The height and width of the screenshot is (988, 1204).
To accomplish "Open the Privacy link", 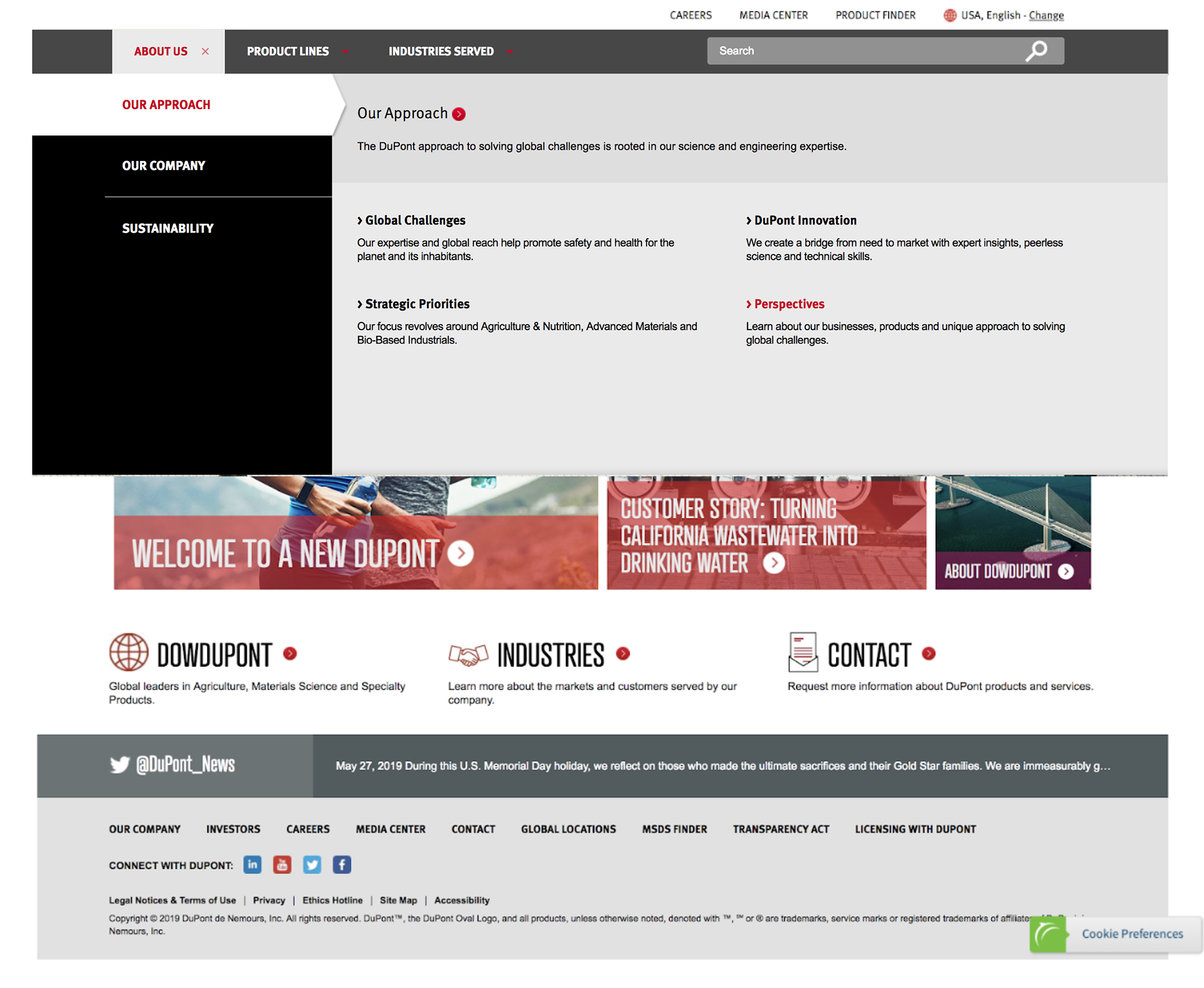I will [269, 900].
